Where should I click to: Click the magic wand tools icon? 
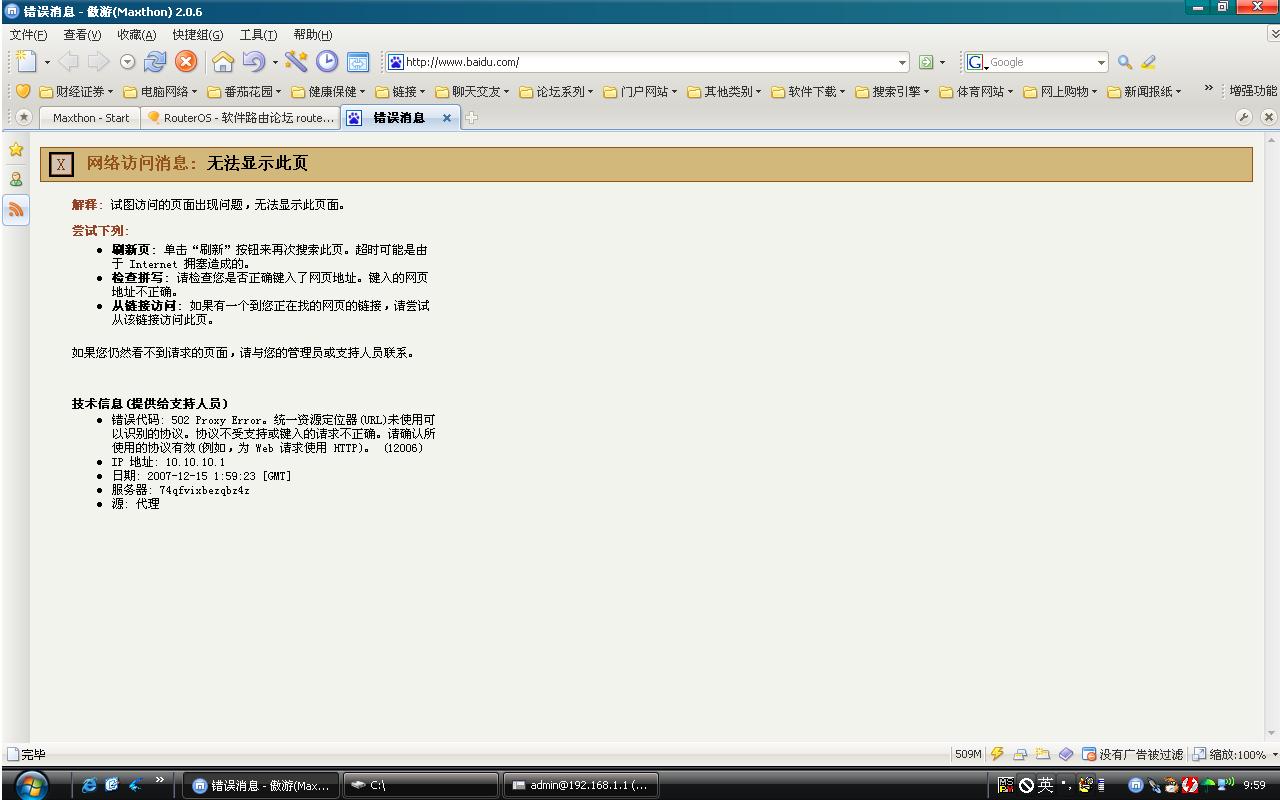pyautogui.click(x=296, y=62)
